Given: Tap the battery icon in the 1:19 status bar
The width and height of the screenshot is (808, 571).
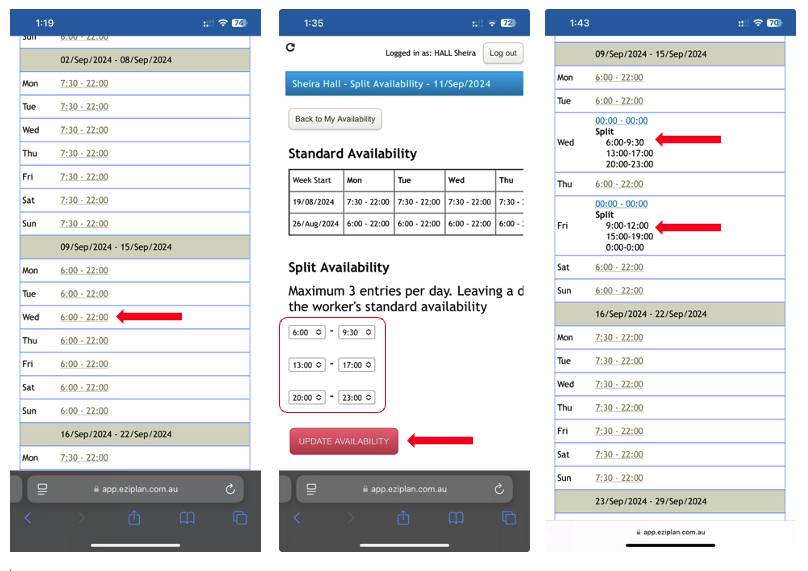Looking at the screenshot, I should click(x=240, y=23).
